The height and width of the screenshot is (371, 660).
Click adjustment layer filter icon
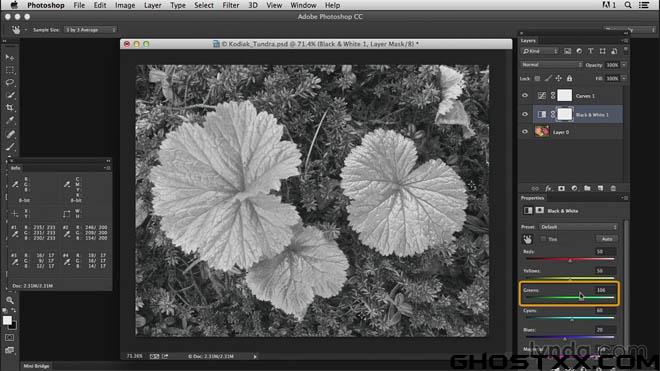pos(579,51)
